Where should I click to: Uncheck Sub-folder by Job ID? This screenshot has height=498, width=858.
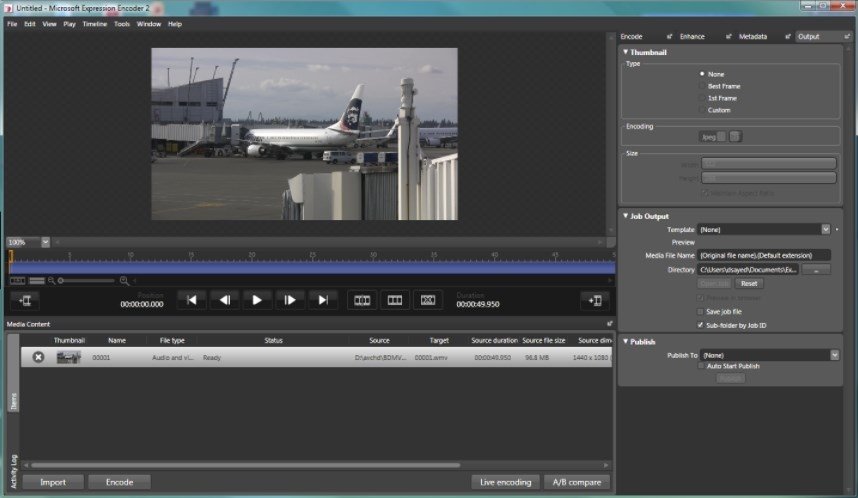click(x=700, y=325)
